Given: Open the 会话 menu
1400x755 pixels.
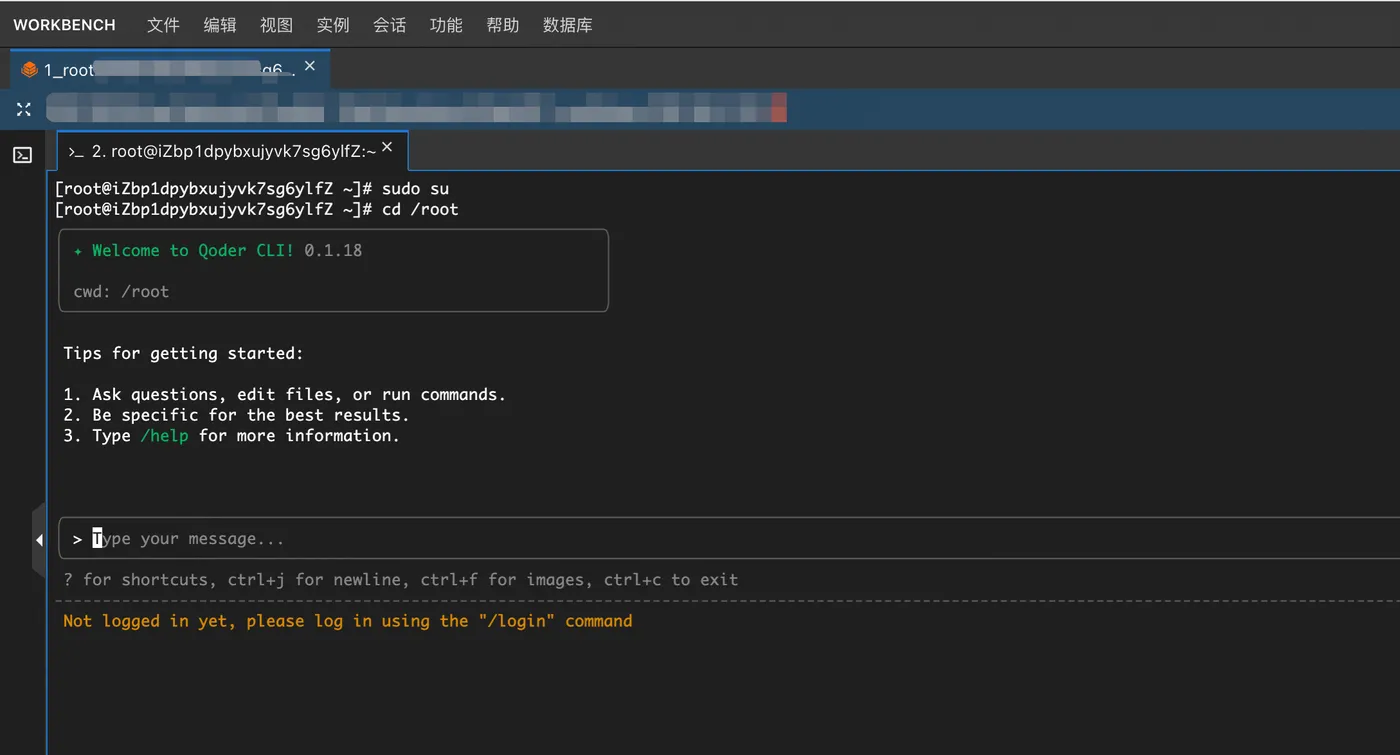Looking at the screenshot, I should click(389, 25).
